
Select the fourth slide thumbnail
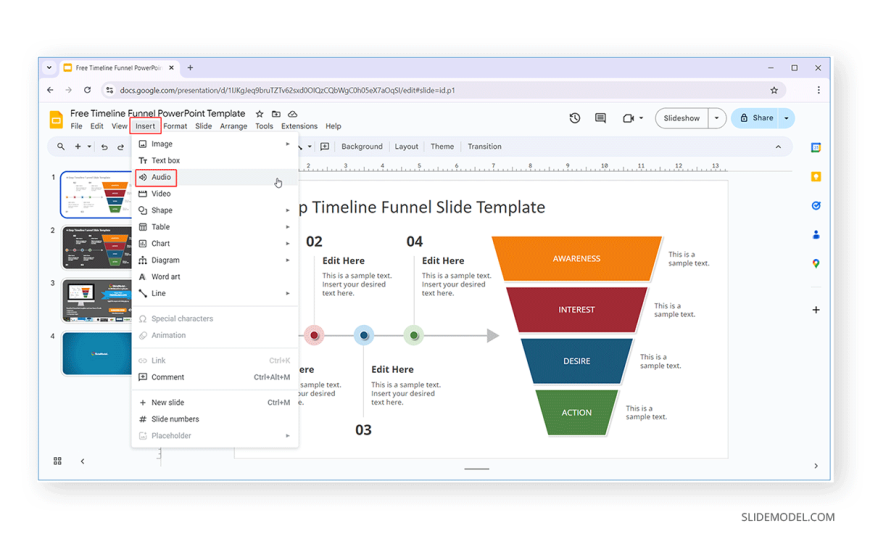pyautogui.click(x=96, y=353)
